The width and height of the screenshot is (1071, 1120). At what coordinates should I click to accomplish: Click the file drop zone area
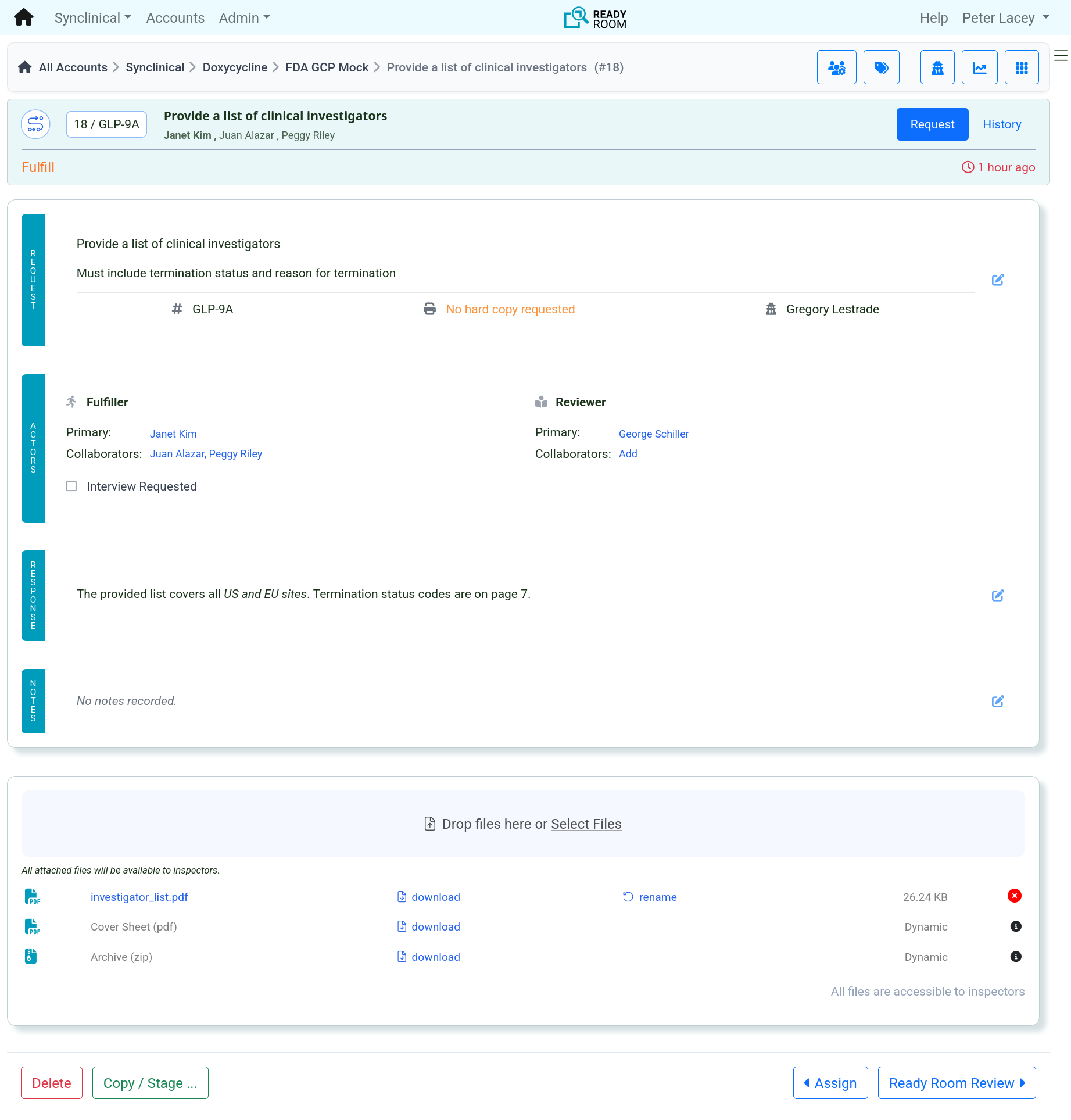point(523,824)
